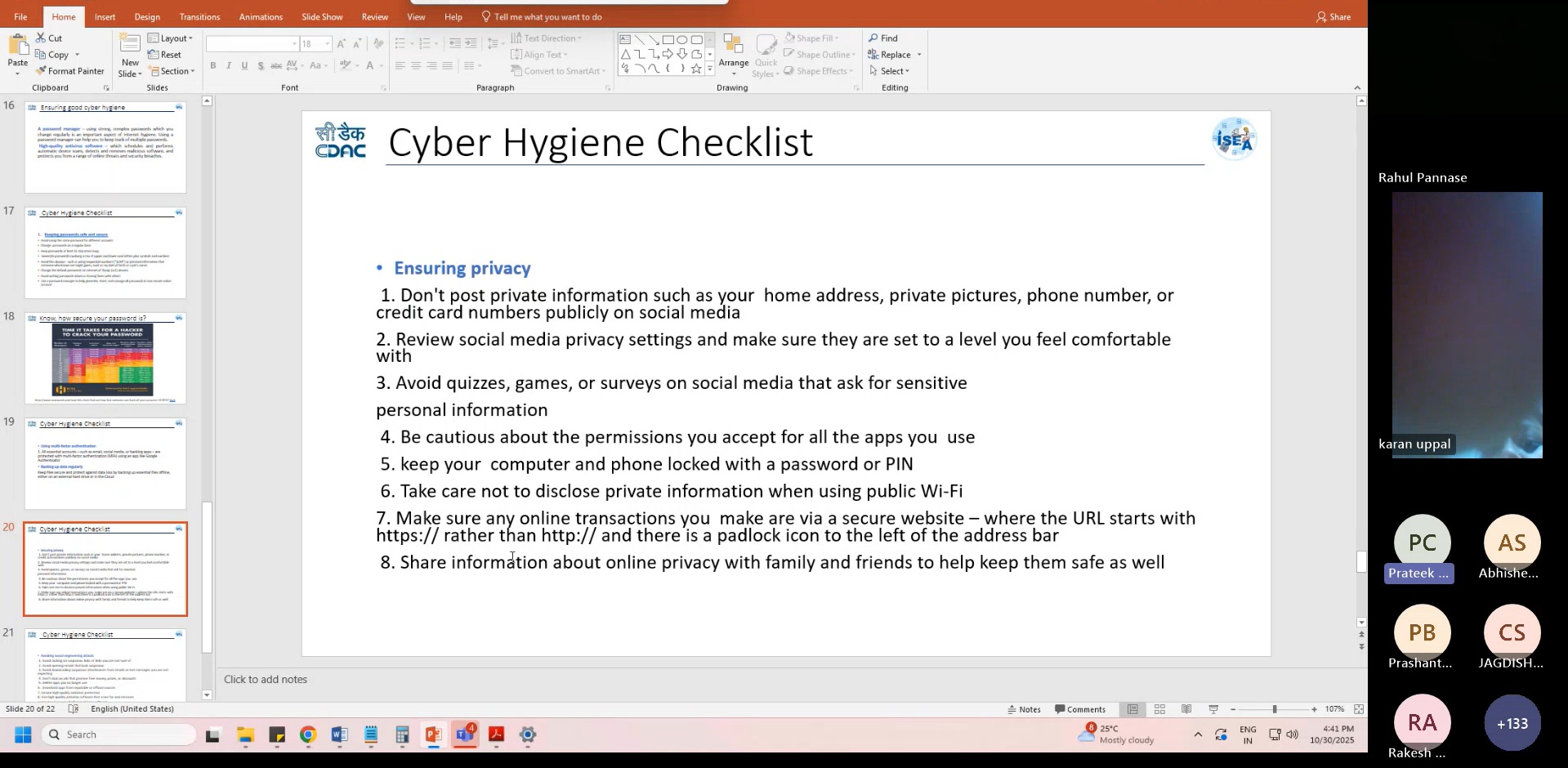Screen dimensions: 1568x768
Task: Fit slide to current window icon
Action: click(1359, 709)
